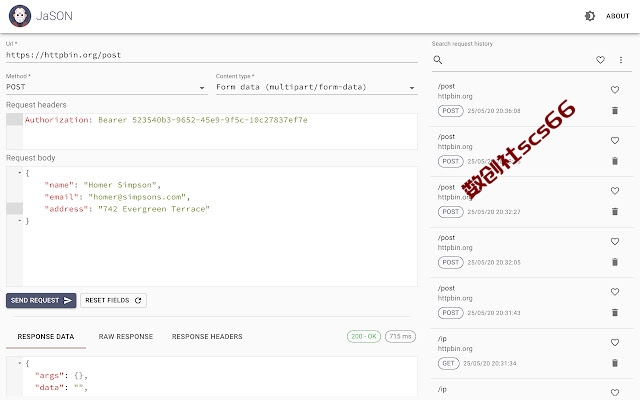640x400 pixels.
Task: Delete the 20:31:43 POST history entry
Action: pos(615,313)
